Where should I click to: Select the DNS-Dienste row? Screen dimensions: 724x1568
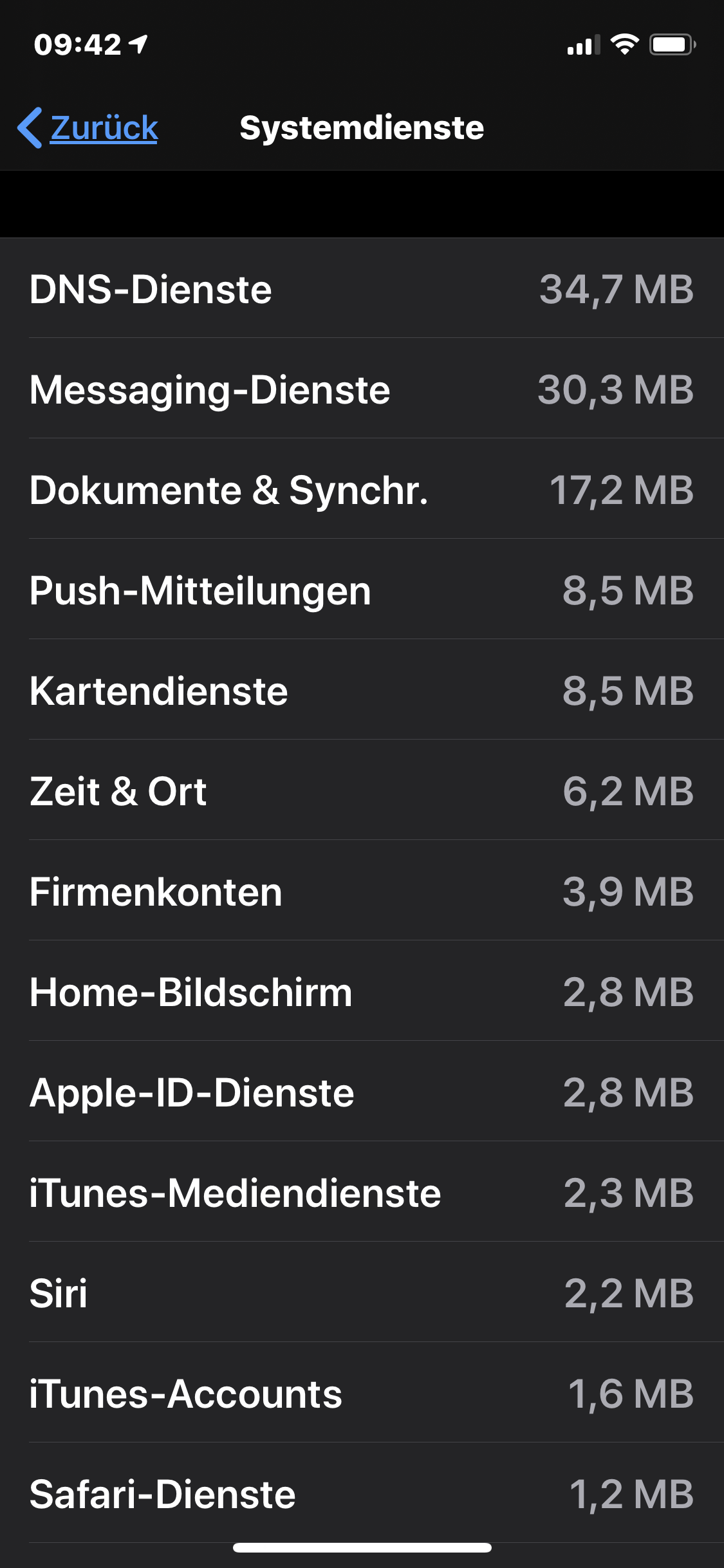tap(362, 289)
